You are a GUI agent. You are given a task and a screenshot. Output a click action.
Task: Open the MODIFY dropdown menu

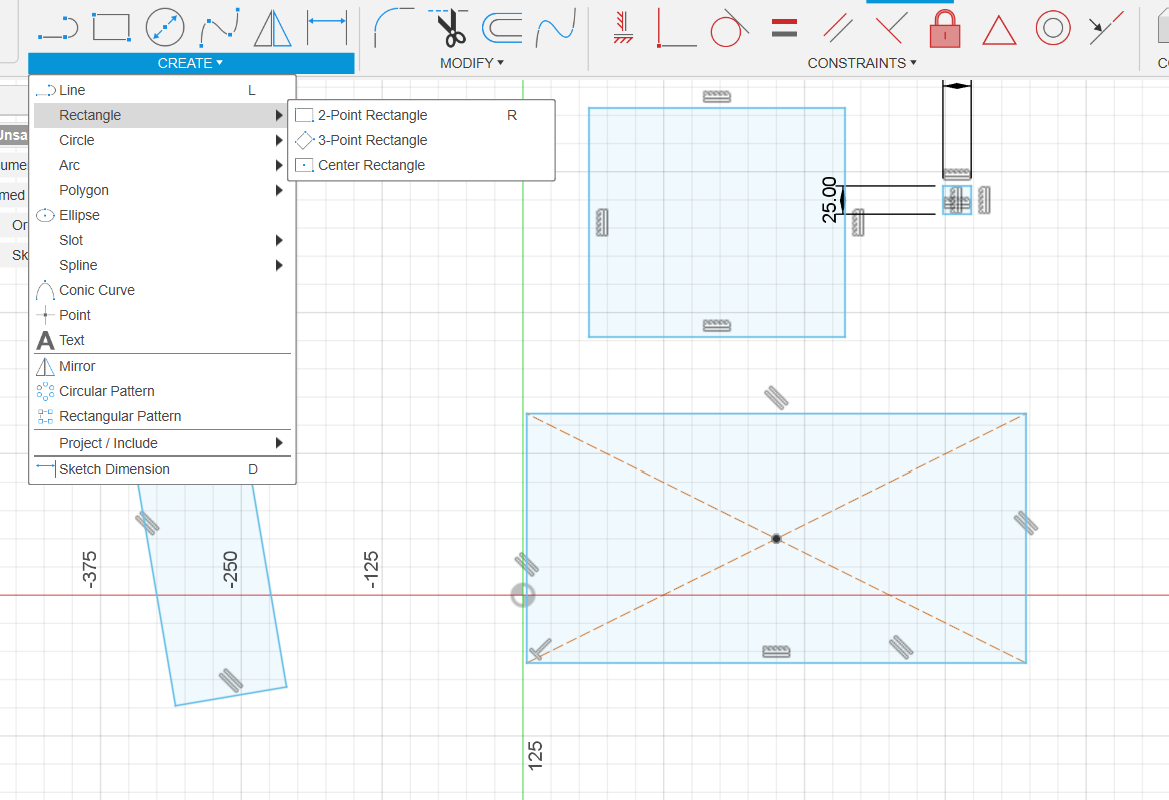tap(472, 63)
